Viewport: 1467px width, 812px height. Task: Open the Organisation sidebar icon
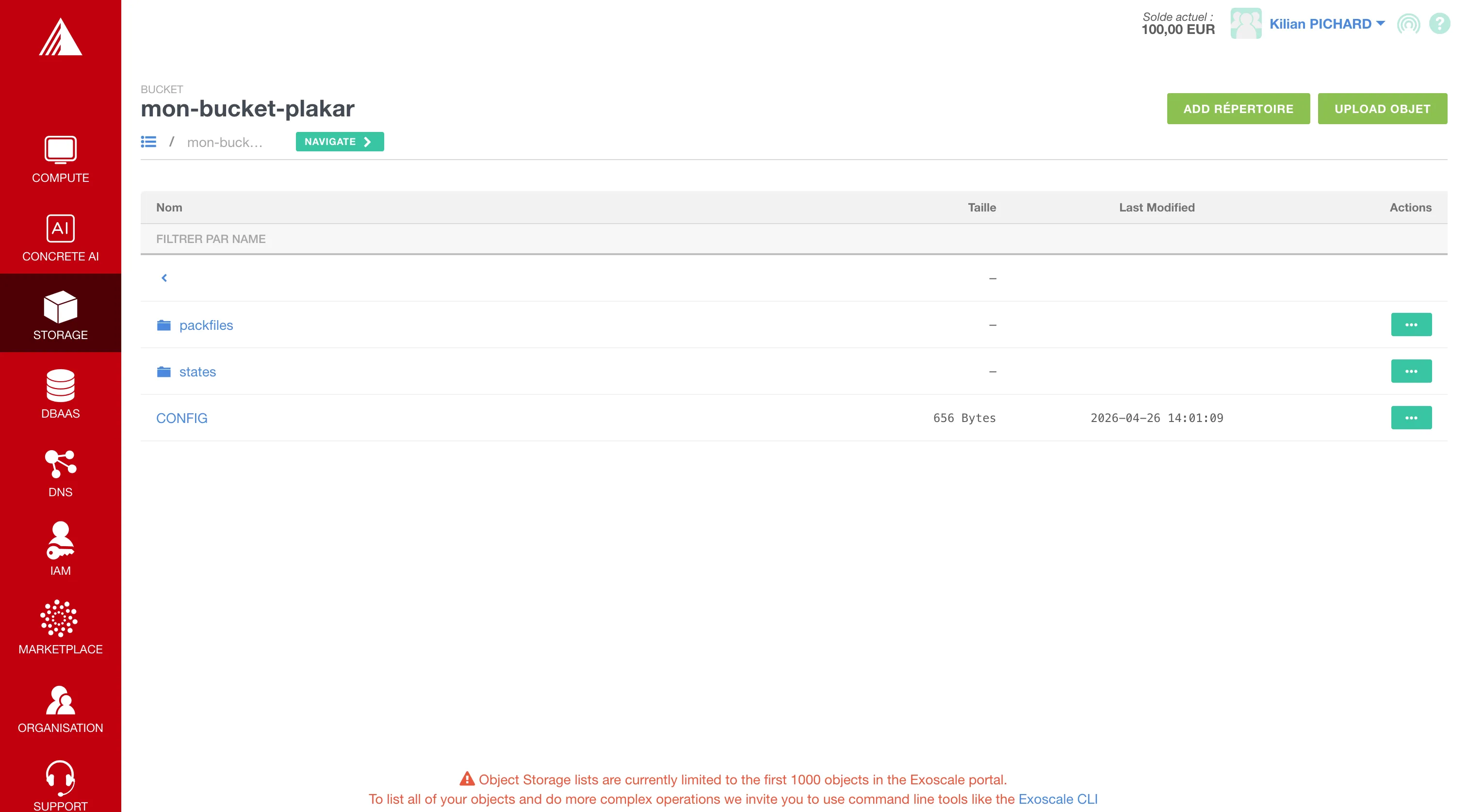coord(60,700)
